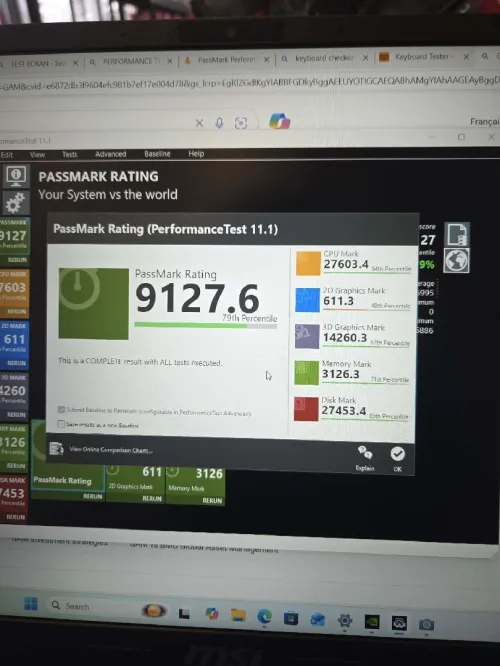Click the green stopwatch PassMark Rating icon
Screen dimensions: 500x666
(93, 304)
